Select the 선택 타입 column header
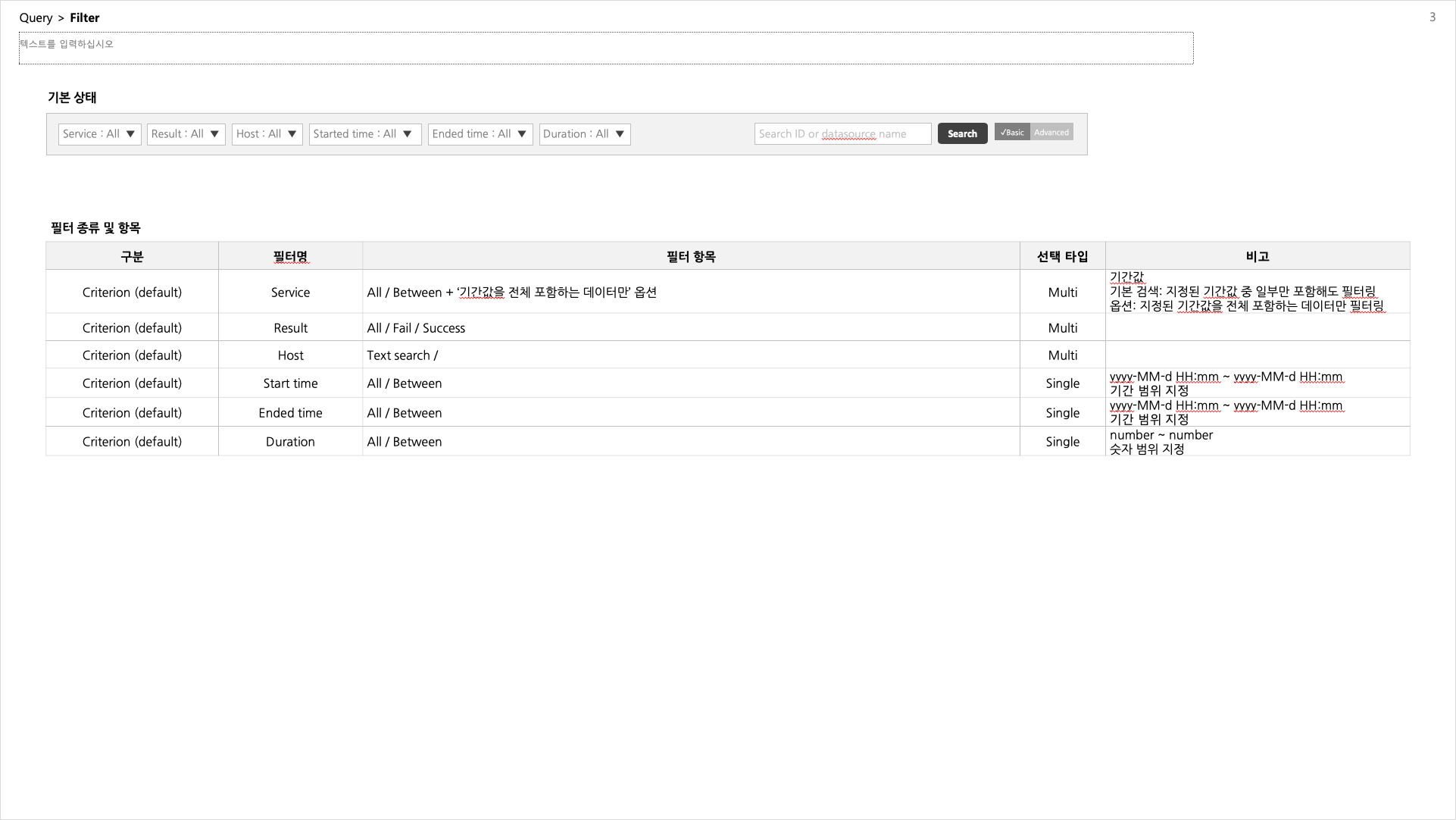 point(1062,256)
